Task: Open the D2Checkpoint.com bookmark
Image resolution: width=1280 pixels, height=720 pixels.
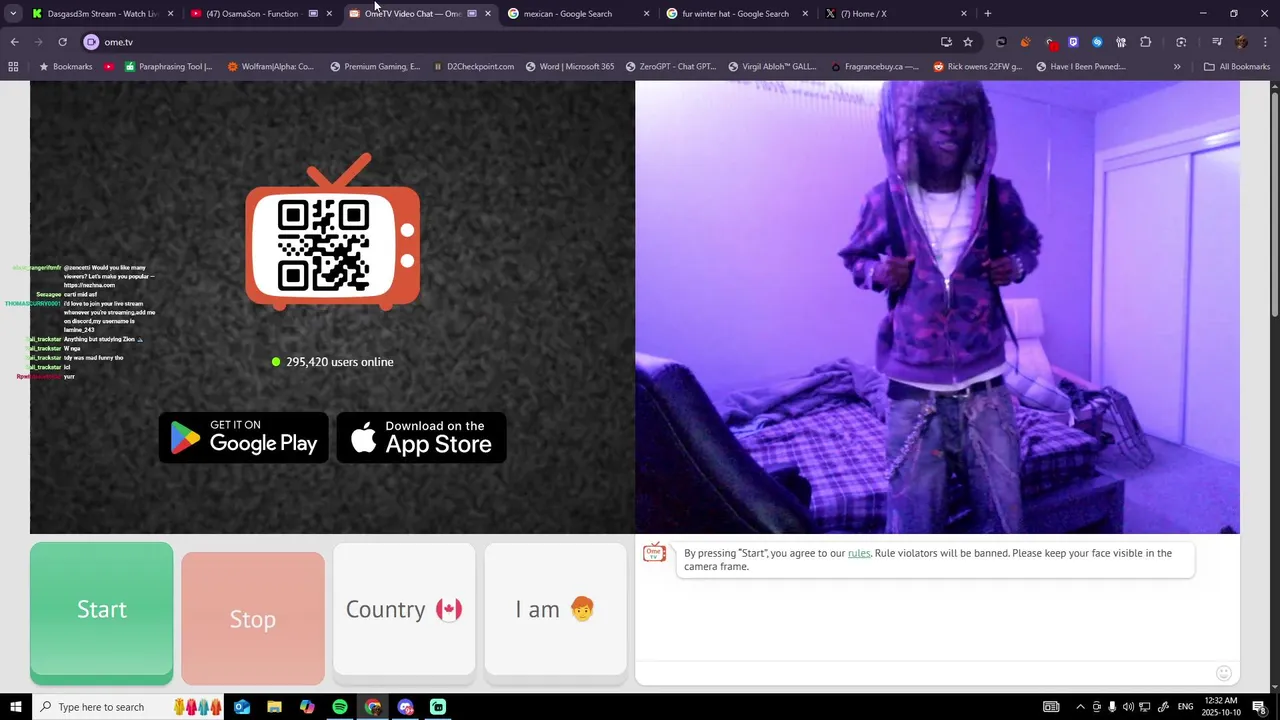Action: point(473,67)
